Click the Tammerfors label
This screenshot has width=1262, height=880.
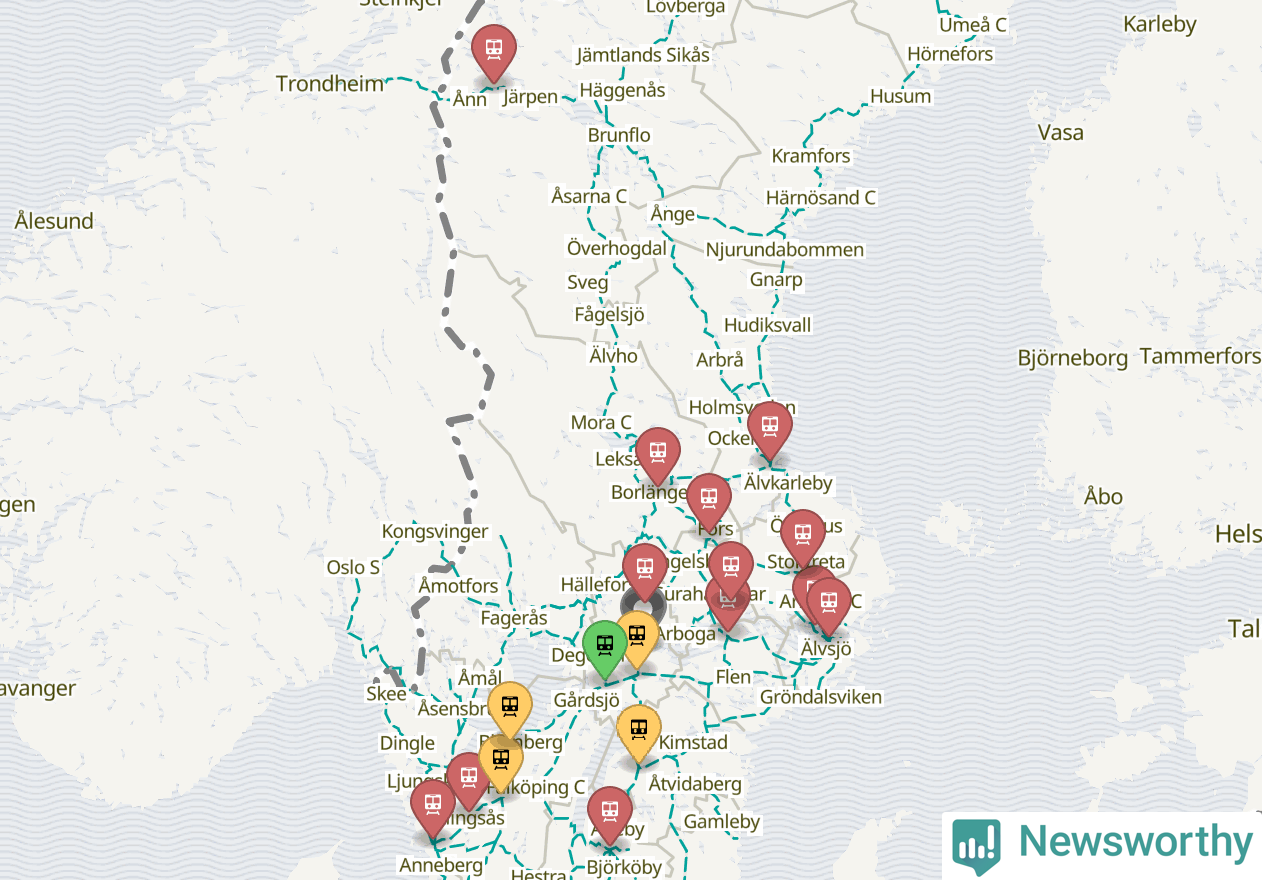click(1200, 356)
